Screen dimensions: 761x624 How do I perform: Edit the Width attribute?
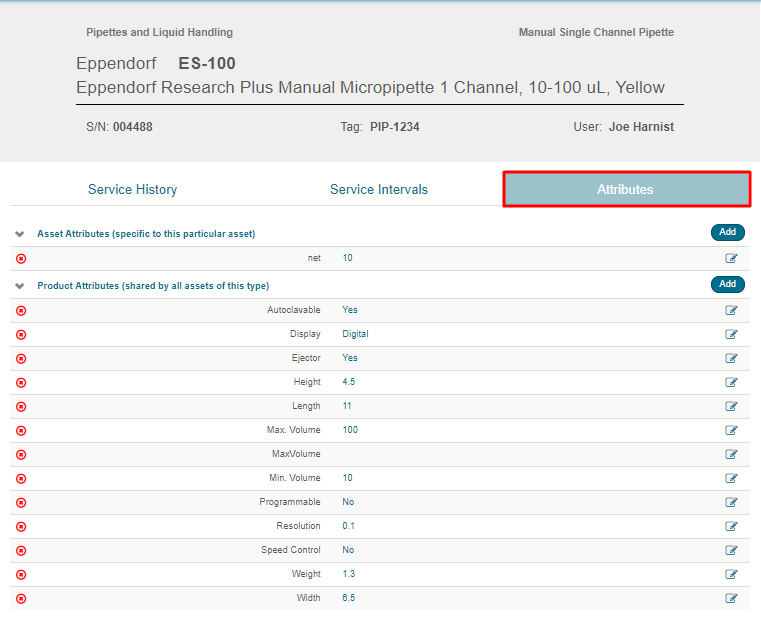(731, 598)
